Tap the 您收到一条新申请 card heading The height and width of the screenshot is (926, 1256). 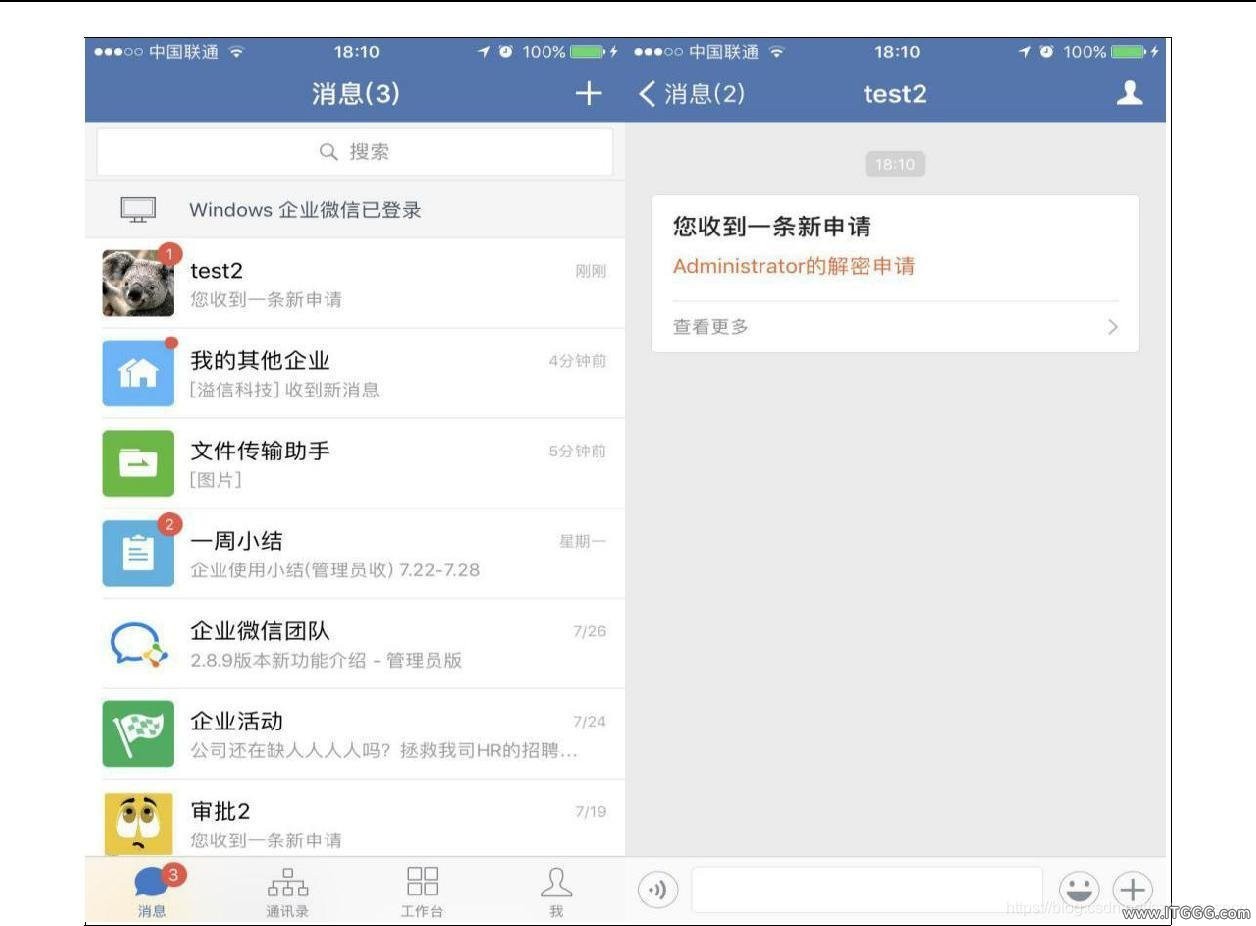(772, 226)
